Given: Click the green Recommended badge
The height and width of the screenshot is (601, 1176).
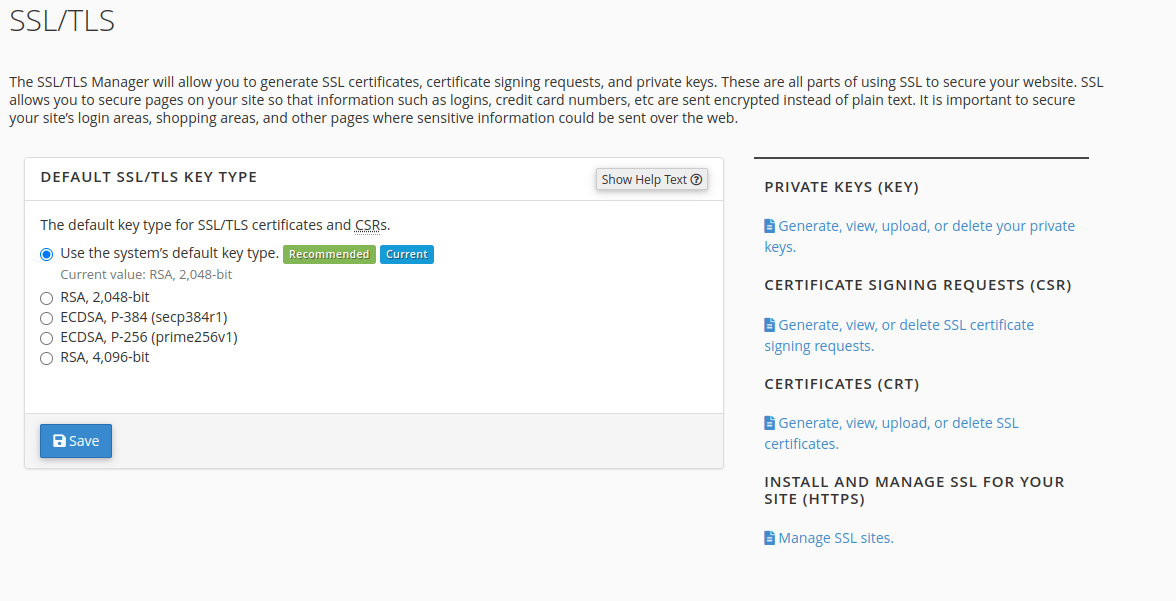Looking at the screenshot, I should 329,254.
